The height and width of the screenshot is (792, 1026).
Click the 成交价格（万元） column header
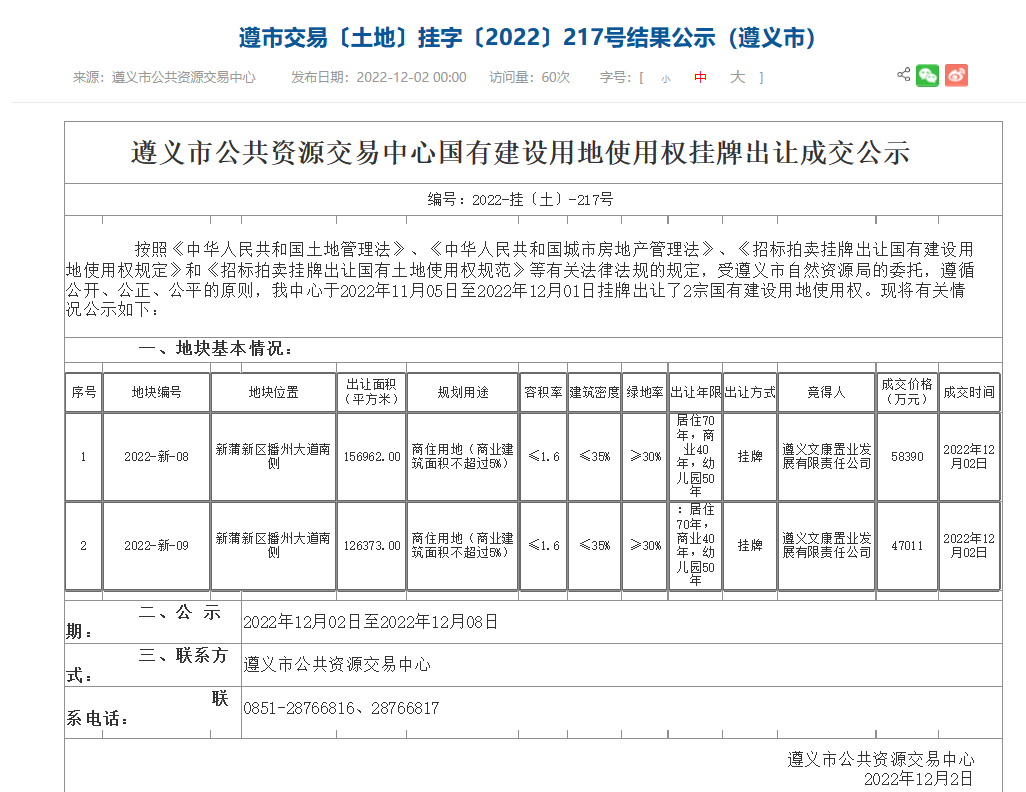point(907,393)
